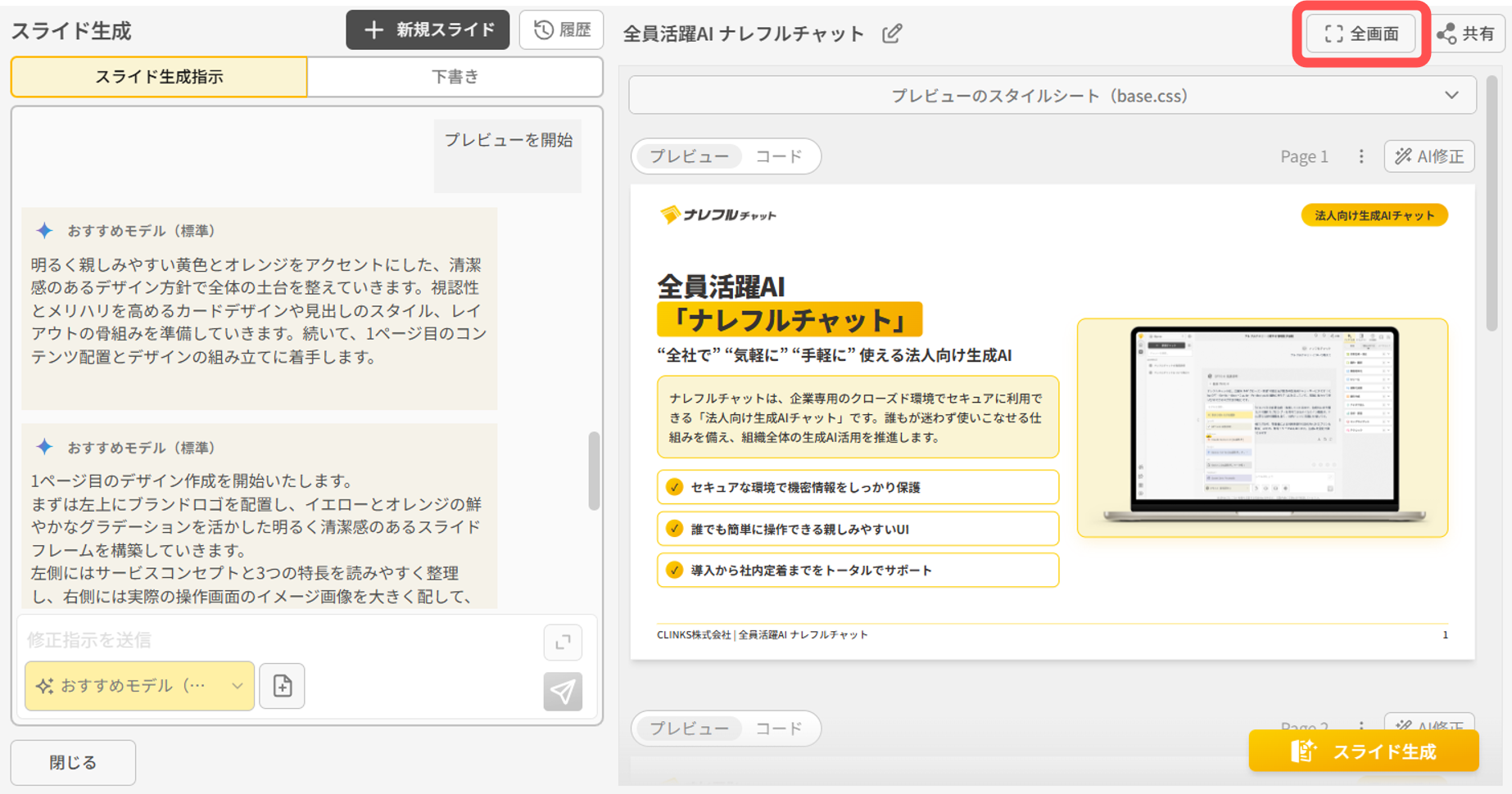Click AI修正 for Page 1
This screenshot has width=1512, height=794.
click(x=1429, y=156)
